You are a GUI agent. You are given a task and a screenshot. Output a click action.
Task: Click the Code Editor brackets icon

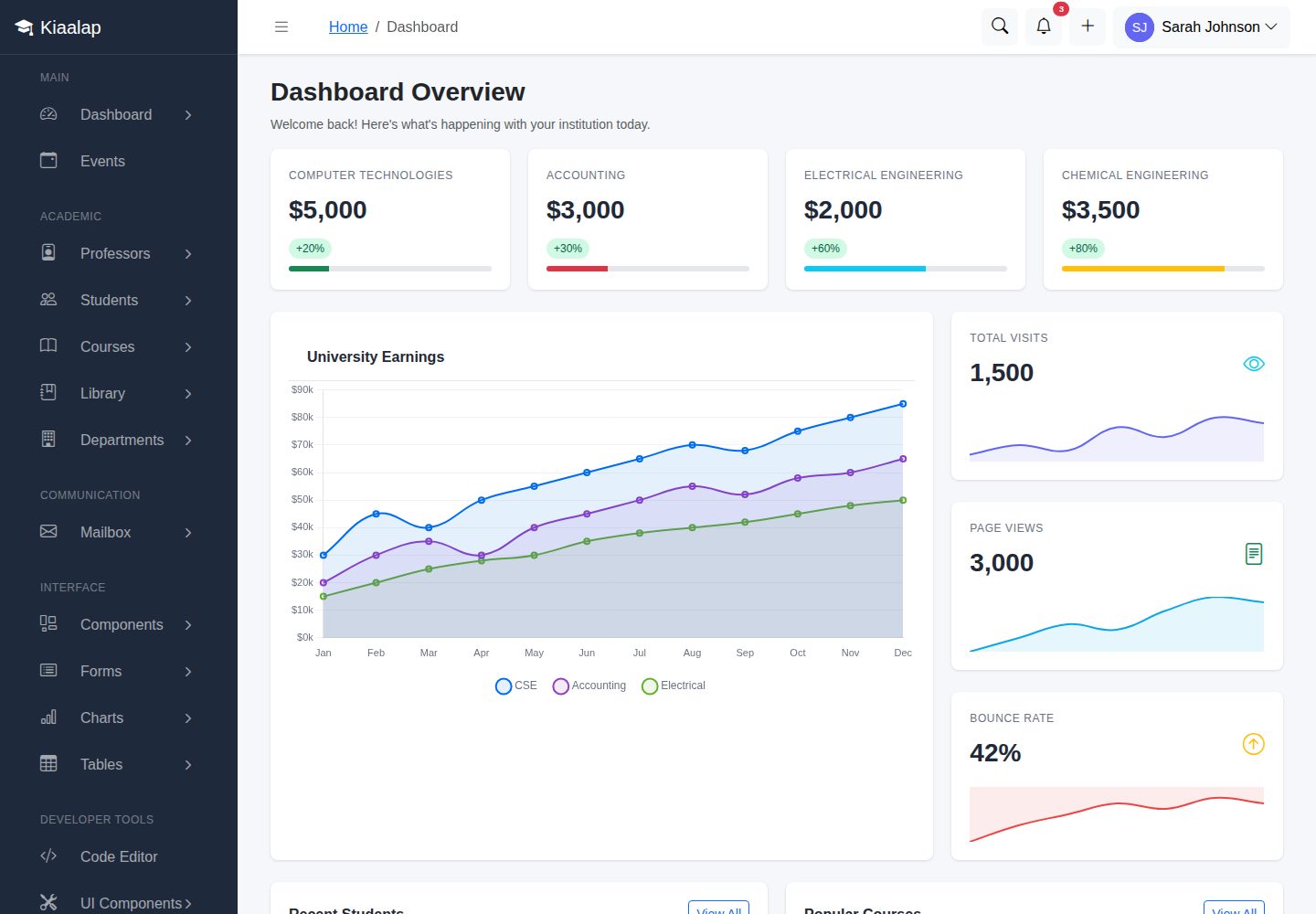tap(48, 856)
